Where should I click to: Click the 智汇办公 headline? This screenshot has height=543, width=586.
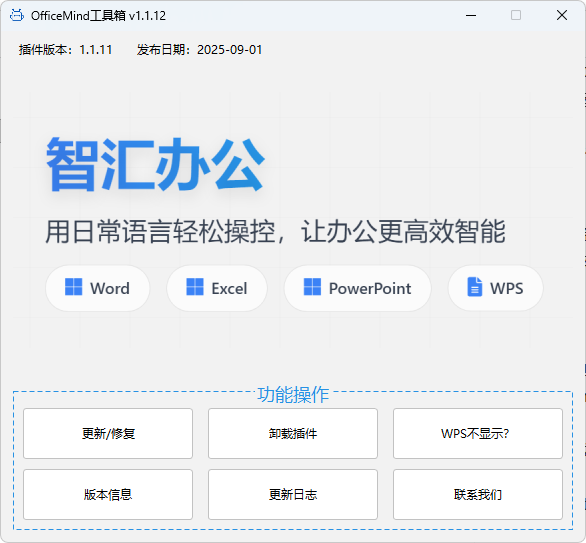tap(155, 164)
